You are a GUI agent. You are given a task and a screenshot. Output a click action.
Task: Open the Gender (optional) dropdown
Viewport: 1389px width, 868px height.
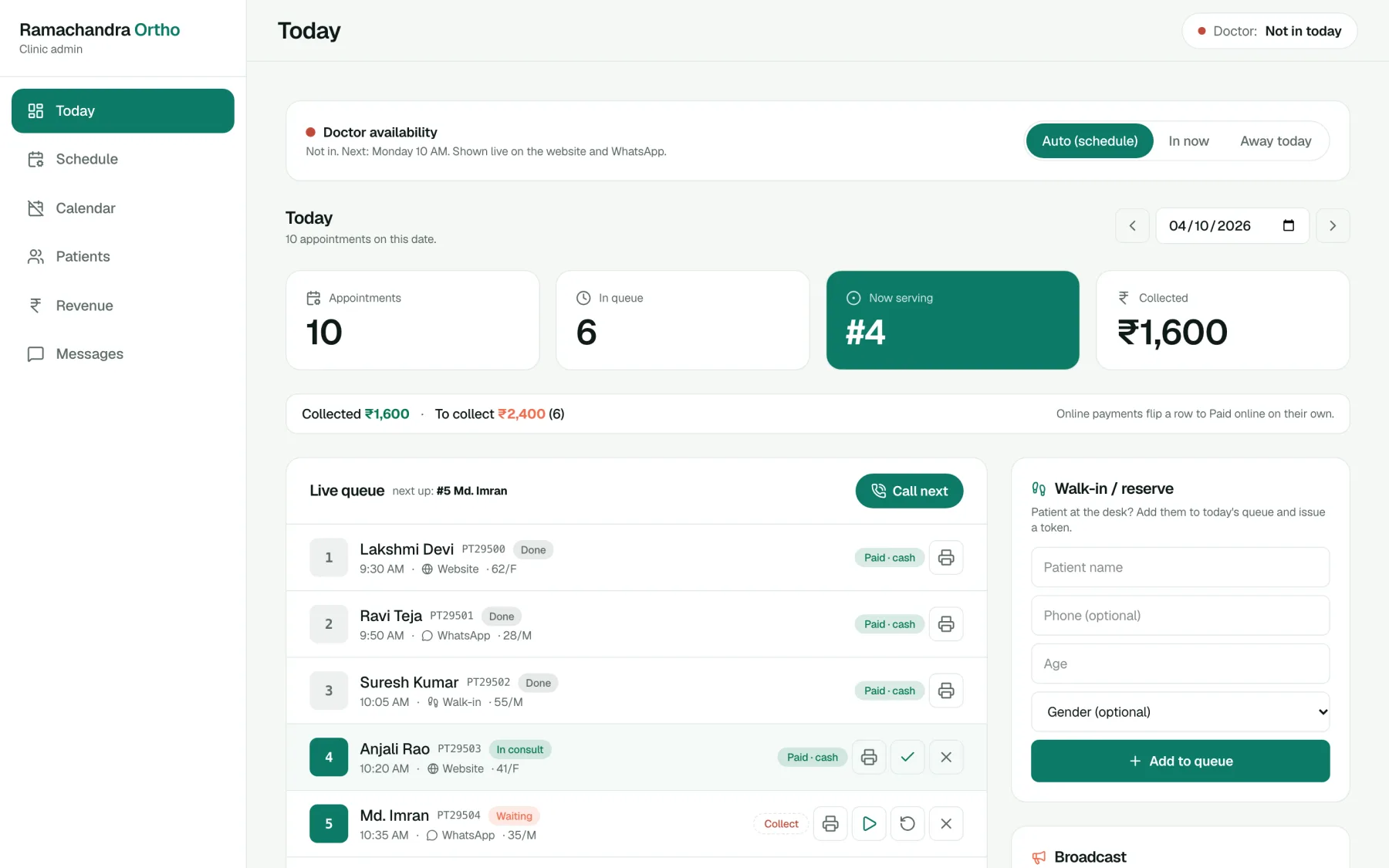coord(1180,712)
